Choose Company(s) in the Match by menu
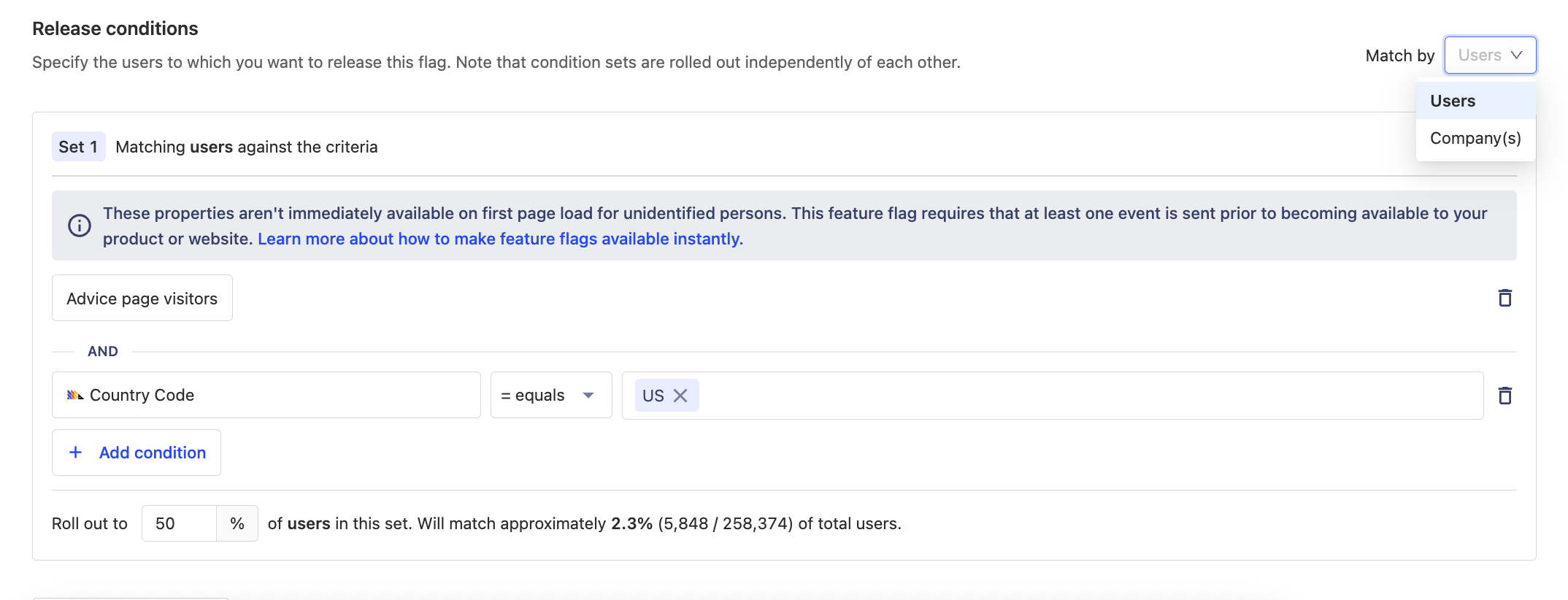Screen dimensions: 1568x600 [x=1475, y=138]
